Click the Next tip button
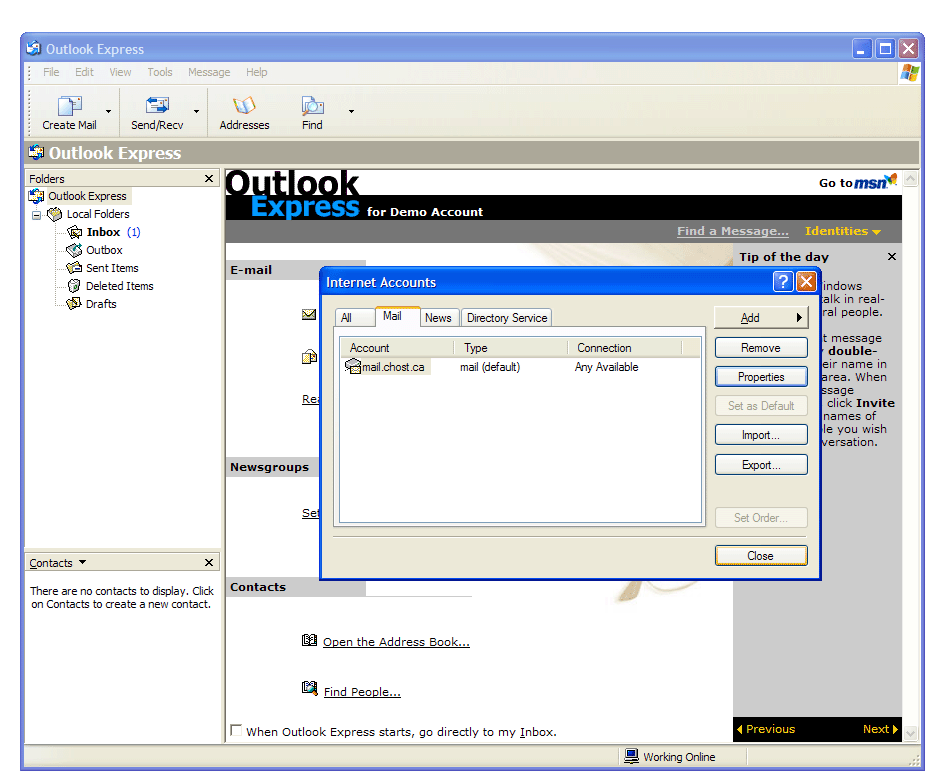This screenshot has width=943, height=784. [x=880, y=729]
